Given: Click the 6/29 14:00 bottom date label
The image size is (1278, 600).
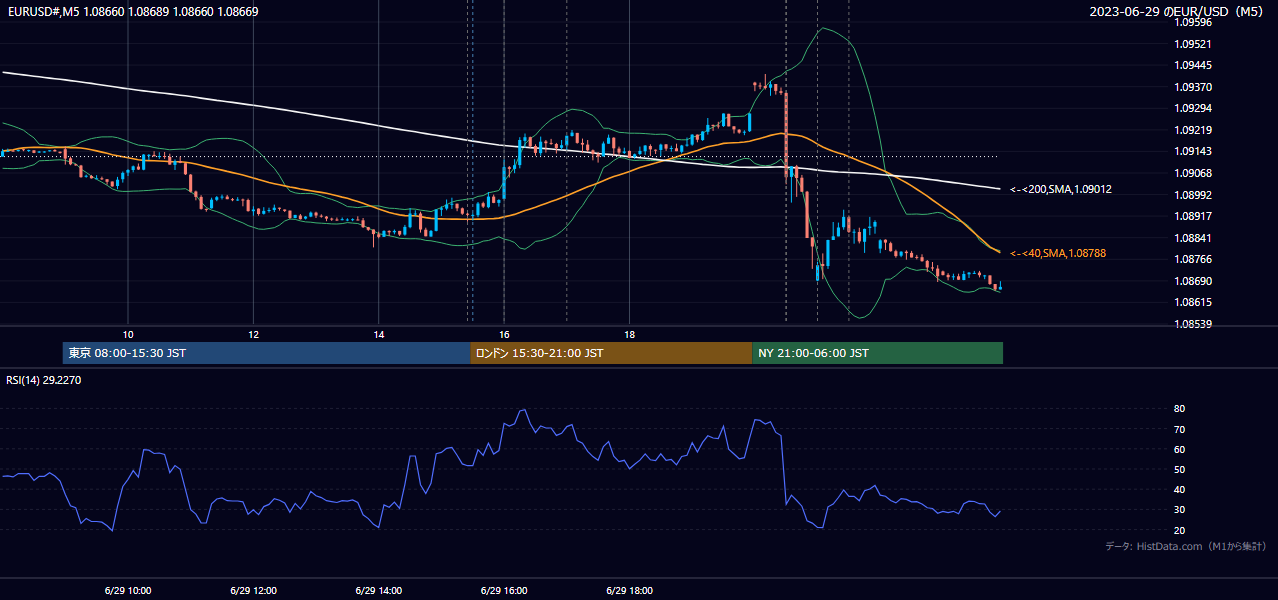Looking at the screenshot, I should (378, 591).
